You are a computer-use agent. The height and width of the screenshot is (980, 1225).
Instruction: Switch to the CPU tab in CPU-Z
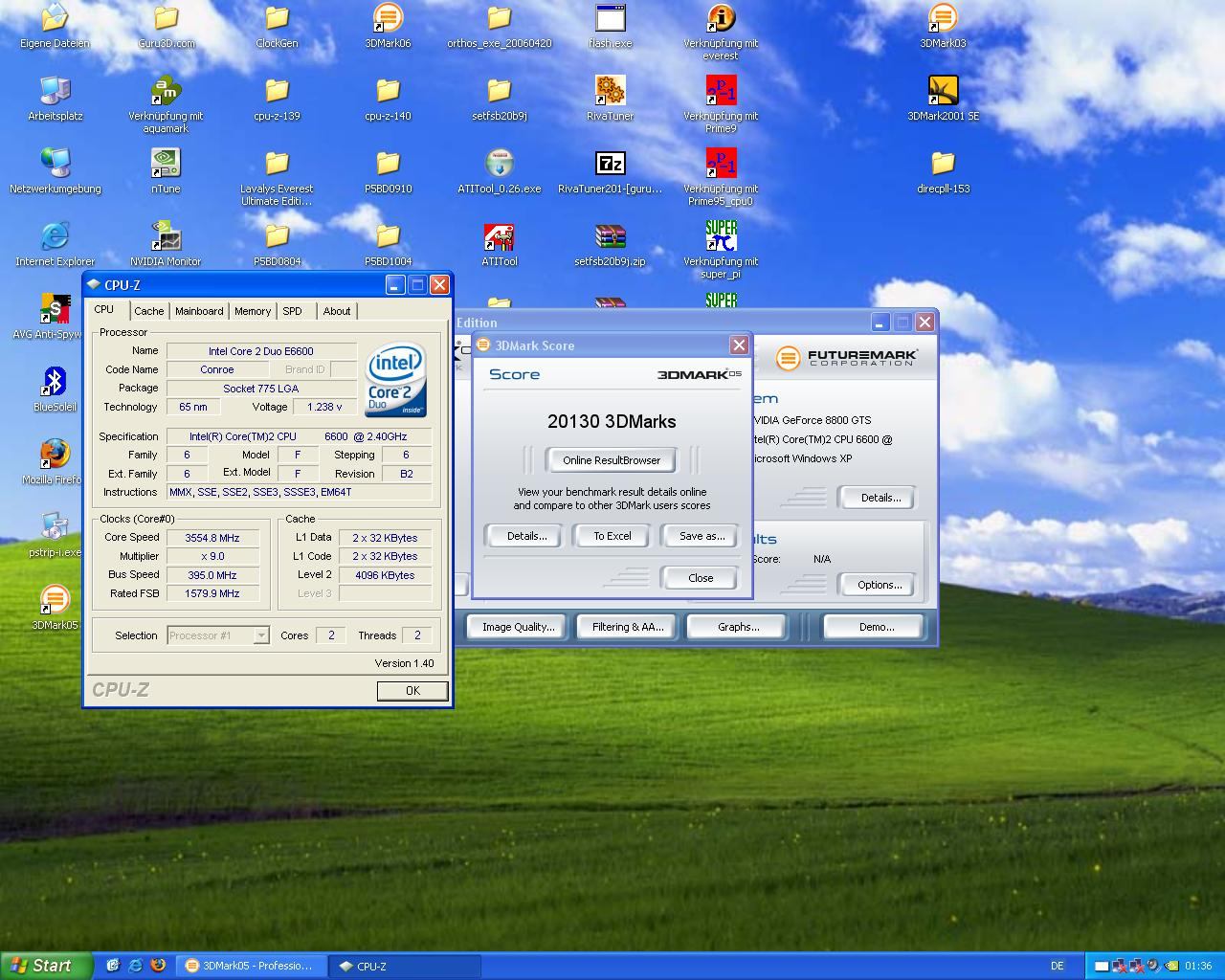pos(104,310)
